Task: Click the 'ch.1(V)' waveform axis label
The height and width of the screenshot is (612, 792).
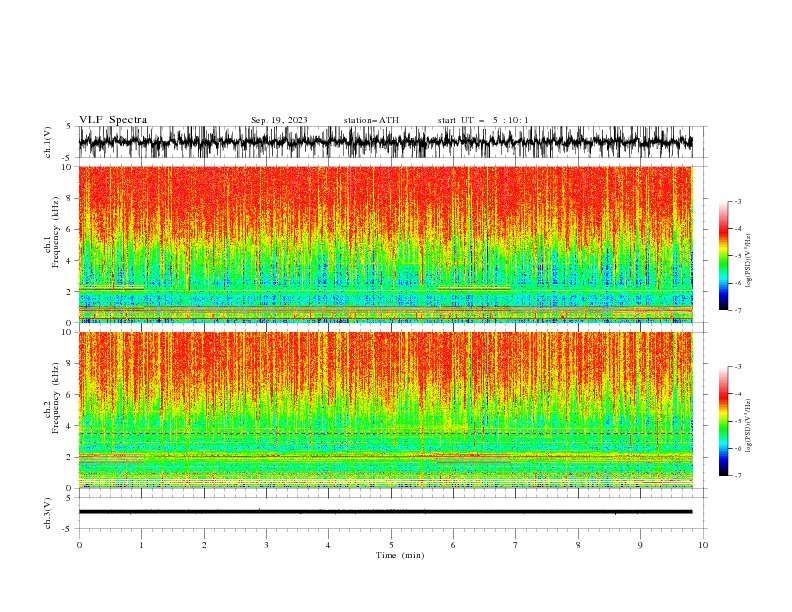Action: click(x=48, y=142)
